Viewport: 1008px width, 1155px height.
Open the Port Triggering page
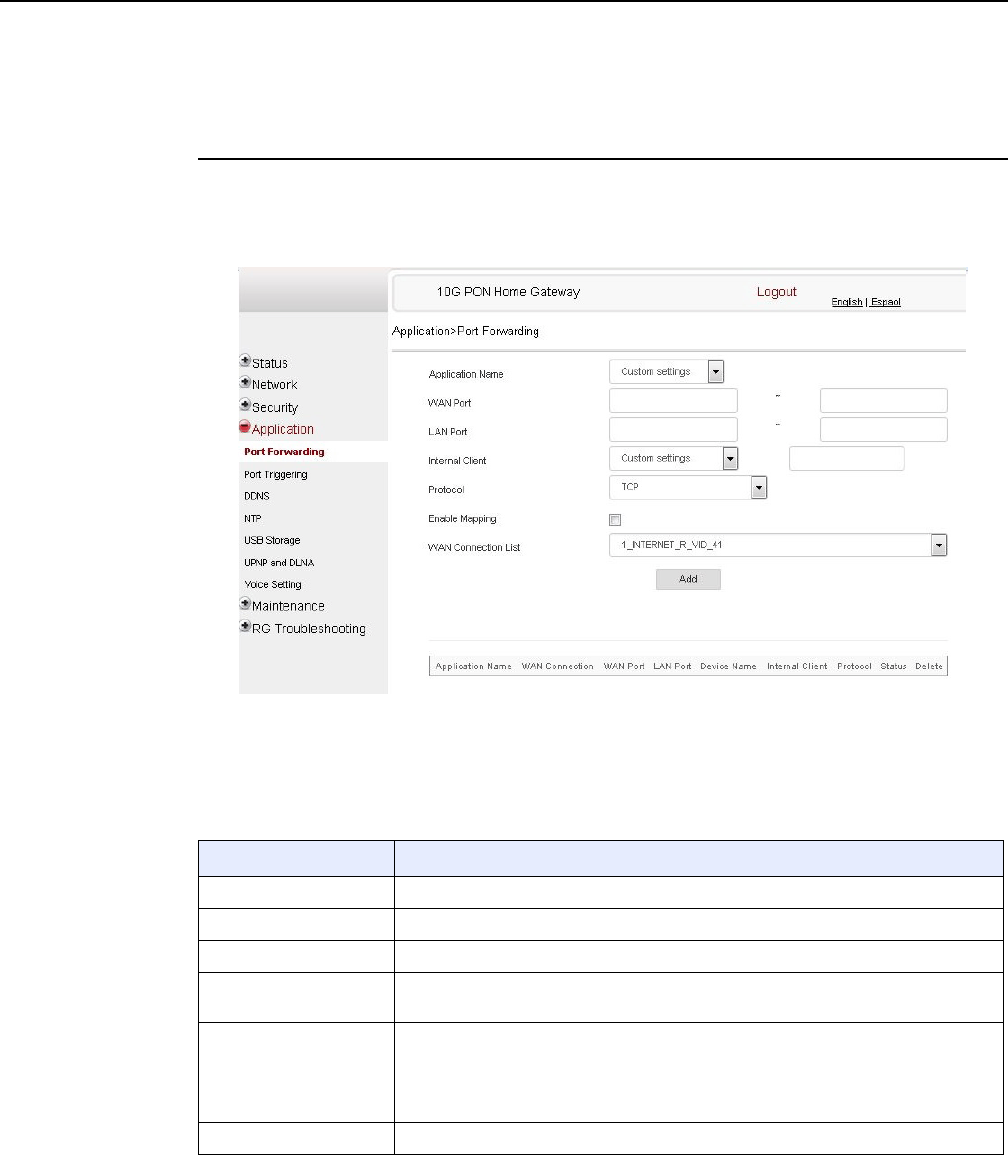(x=276, y=474)
